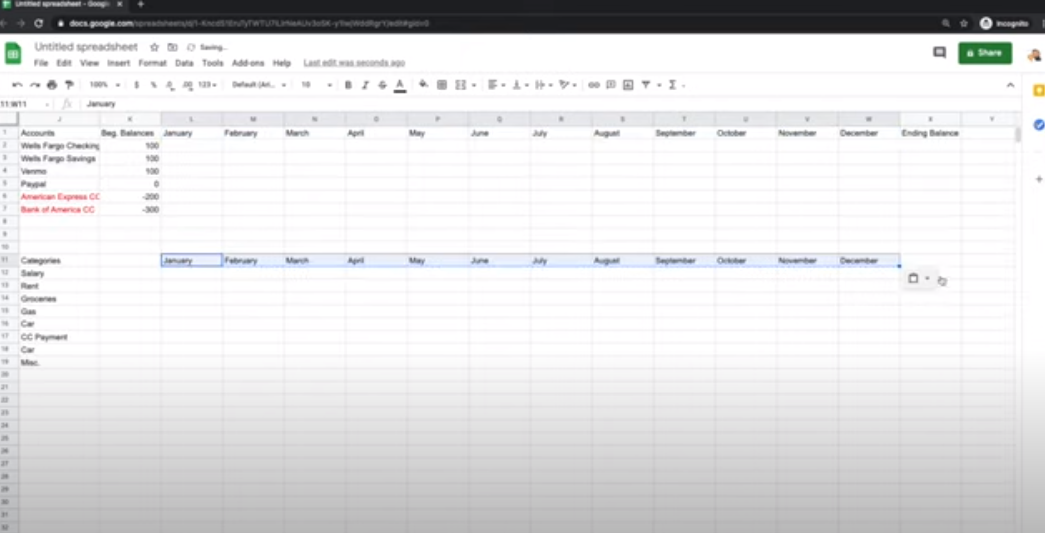Expand merge cells options arrow
Viewport: 1045px width, 533px height.
pos(474,85)
